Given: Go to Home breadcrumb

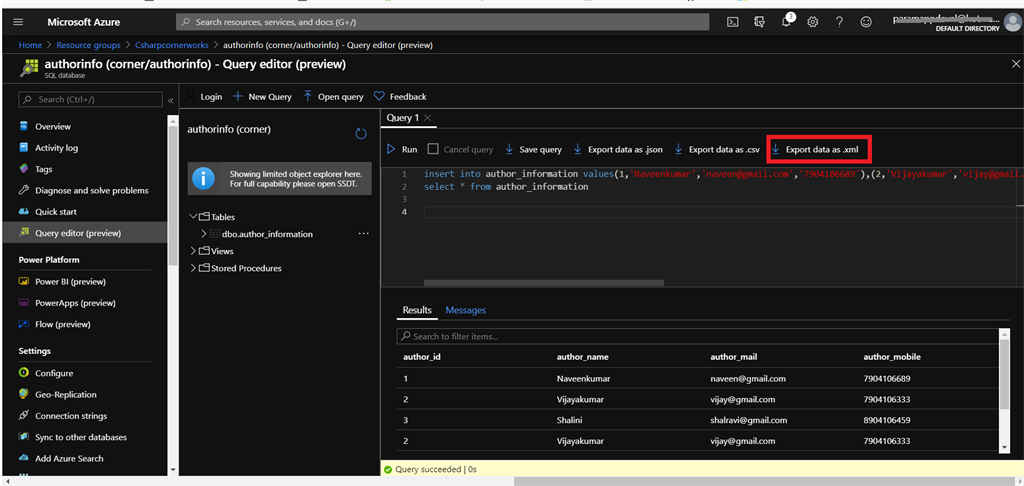Looking at the screenshot, I should (x=30, y=45).
